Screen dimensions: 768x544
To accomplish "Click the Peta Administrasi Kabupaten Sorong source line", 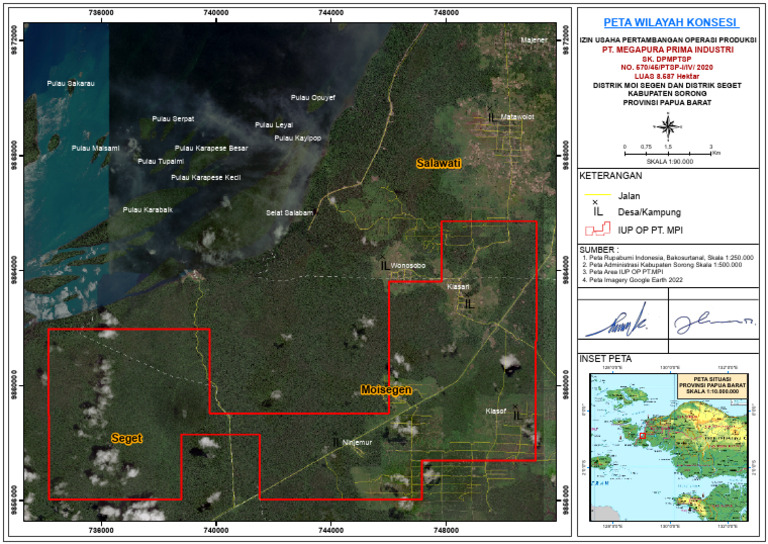I will point(662,265).
